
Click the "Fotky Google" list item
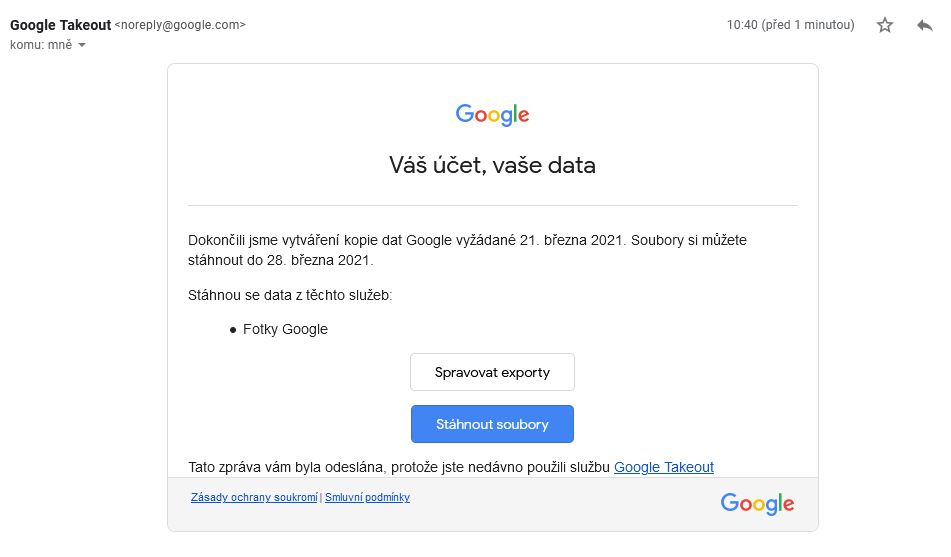point(285,329)
